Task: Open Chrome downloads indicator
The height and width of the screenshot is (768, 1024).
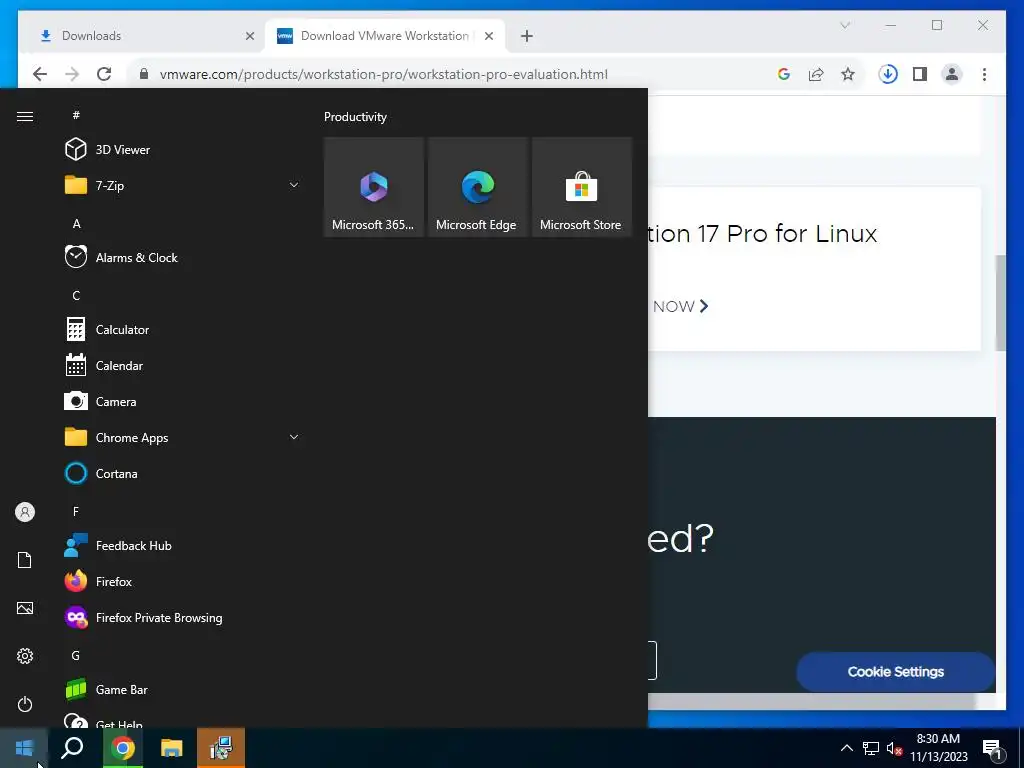Action: (888, 74)
